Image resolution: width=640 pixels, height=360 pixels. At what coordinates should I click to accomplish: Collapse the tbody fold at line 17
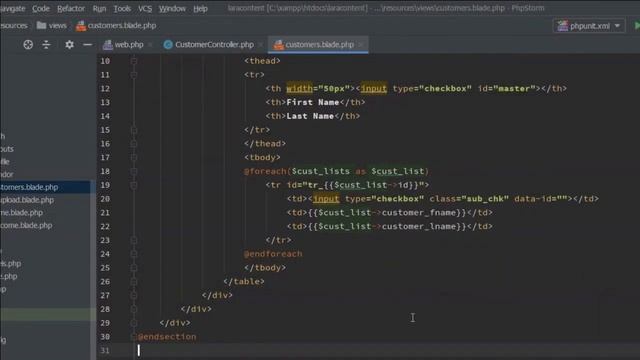click(x=133, y=158)
